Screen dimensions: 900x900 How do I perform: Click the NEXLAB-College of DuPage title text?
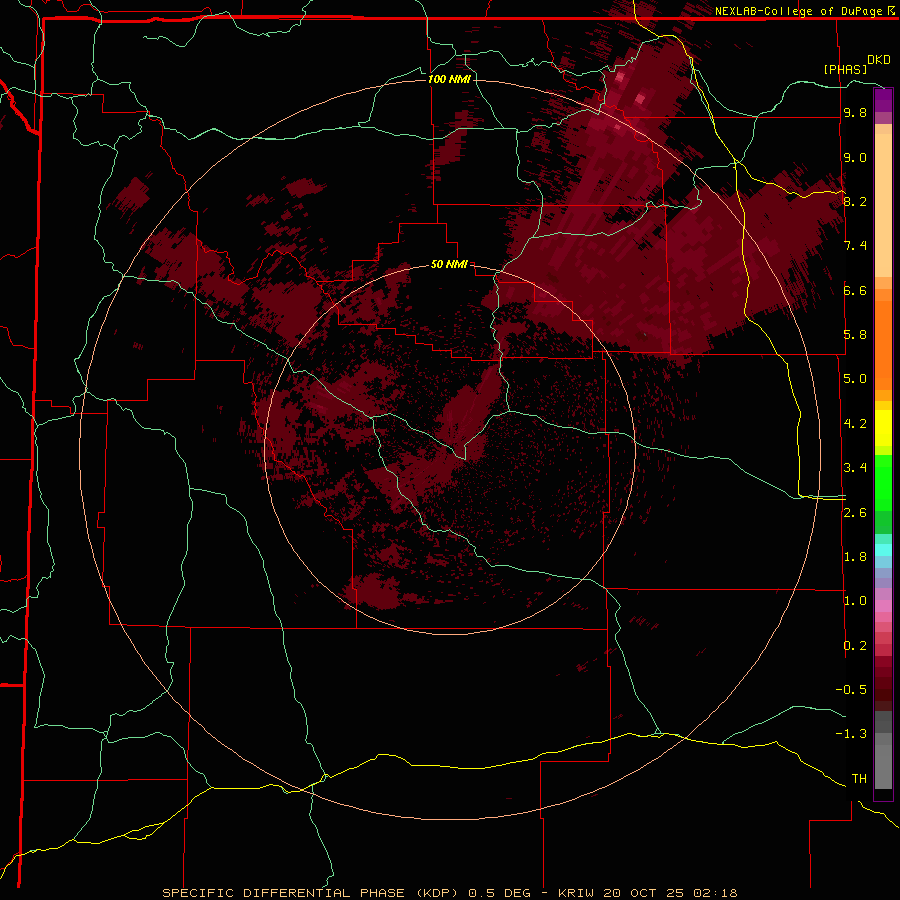pyautogui.click(x=798, y=11)
